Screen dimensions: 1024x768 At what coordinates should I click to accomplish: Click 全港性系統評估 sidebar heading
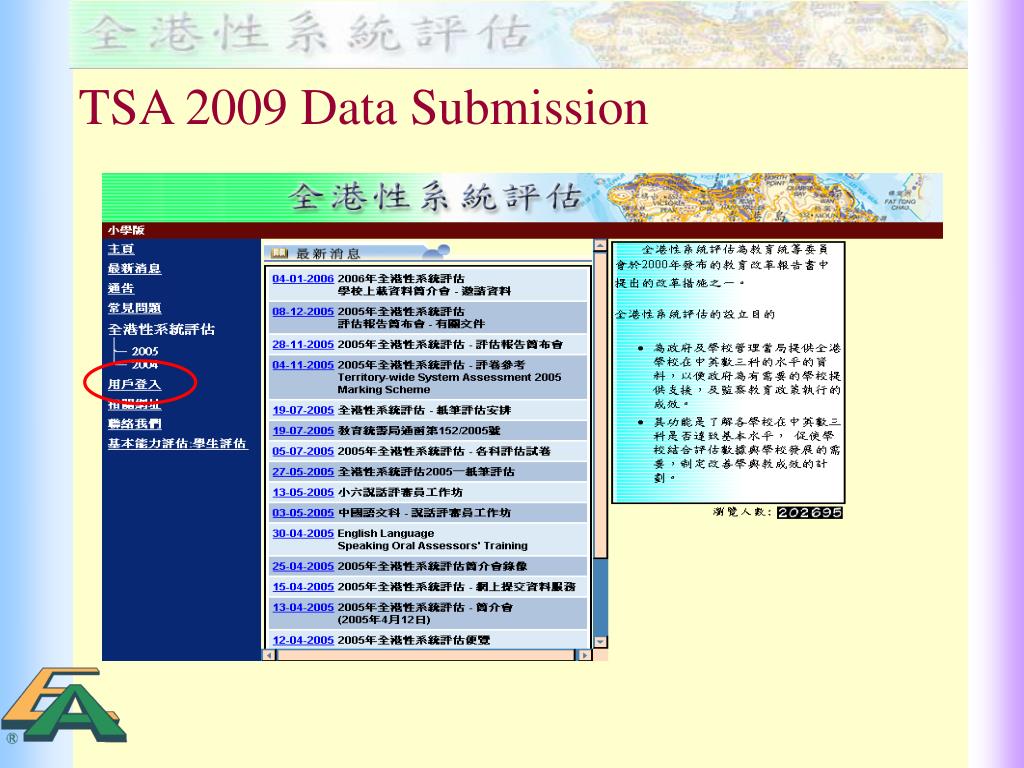coord(161,329)
